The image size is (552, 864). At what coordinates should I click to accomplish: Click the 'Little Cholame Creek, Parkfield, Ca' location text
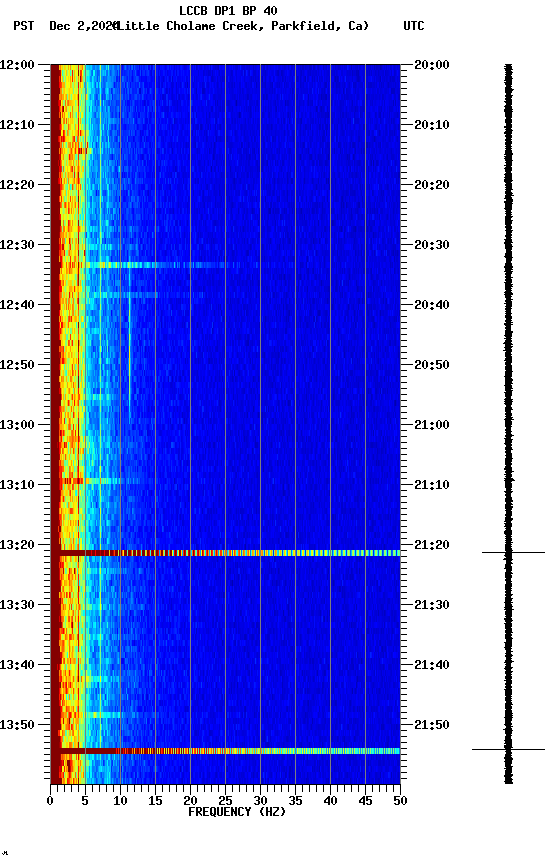[x=241, y=26]
